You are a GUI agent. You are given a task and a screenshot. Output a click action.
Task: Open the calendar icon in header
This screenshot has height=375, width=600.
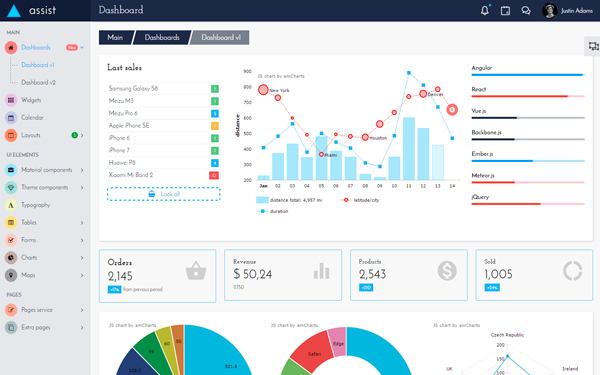click(505, 10)
